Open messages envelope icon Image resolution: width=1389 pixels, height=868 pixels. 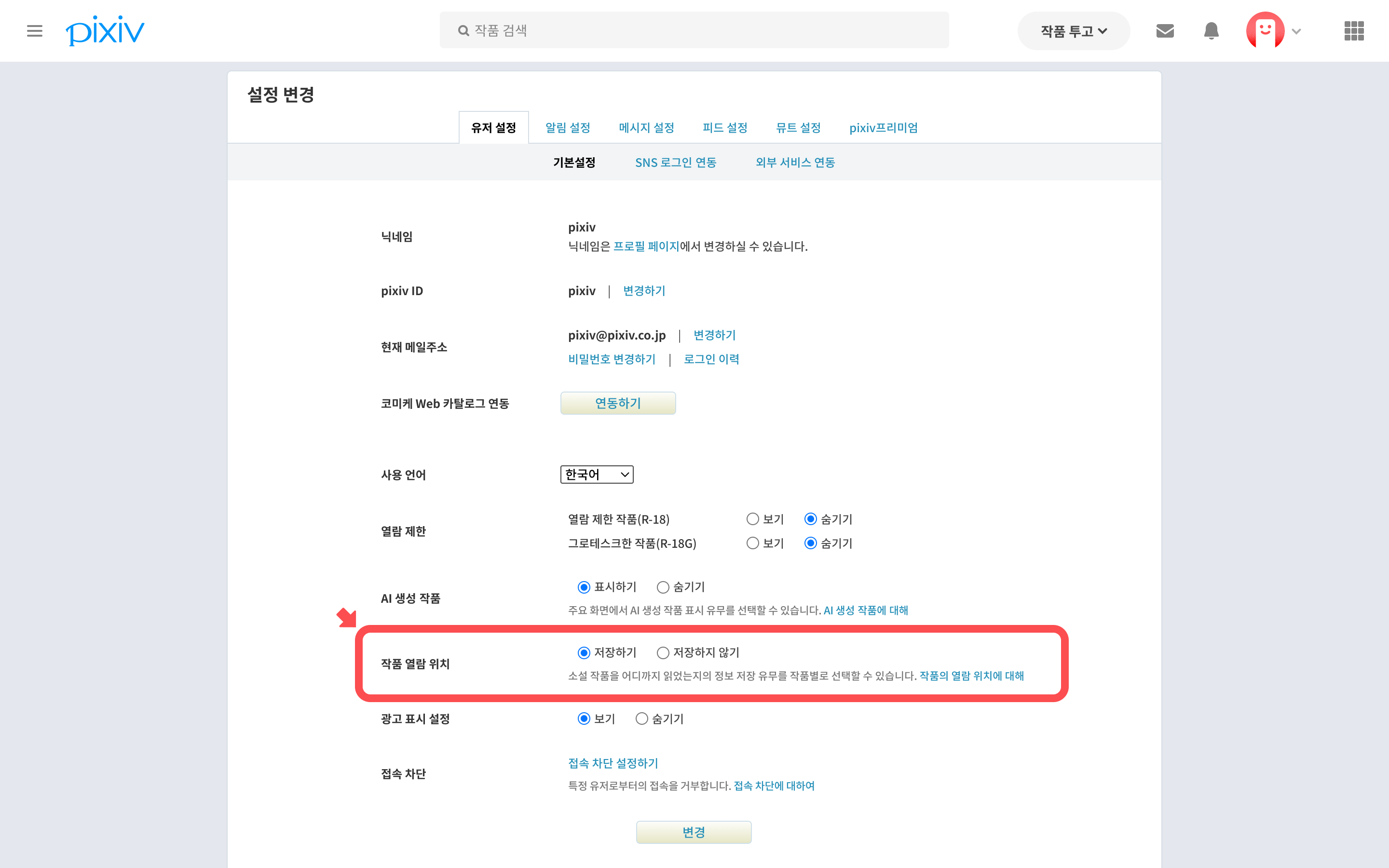click(x=1165, y=30)
